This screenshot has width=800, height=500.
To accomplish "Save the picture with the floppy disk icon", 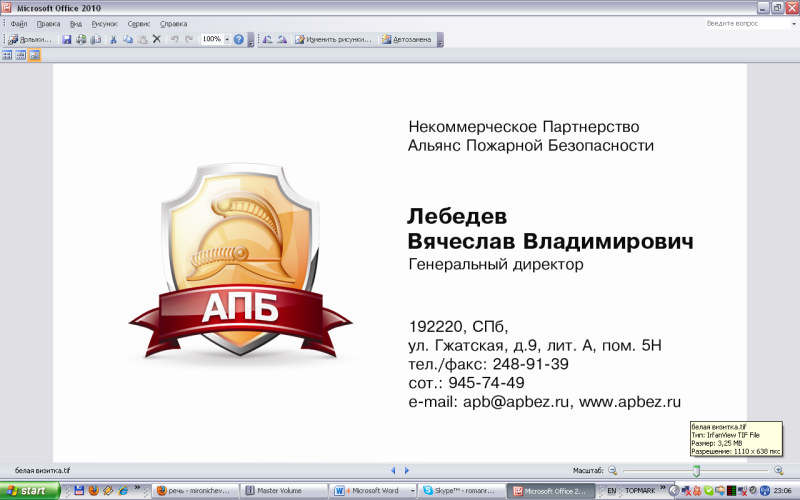I will pyautogui.click(x=67, y=39).
